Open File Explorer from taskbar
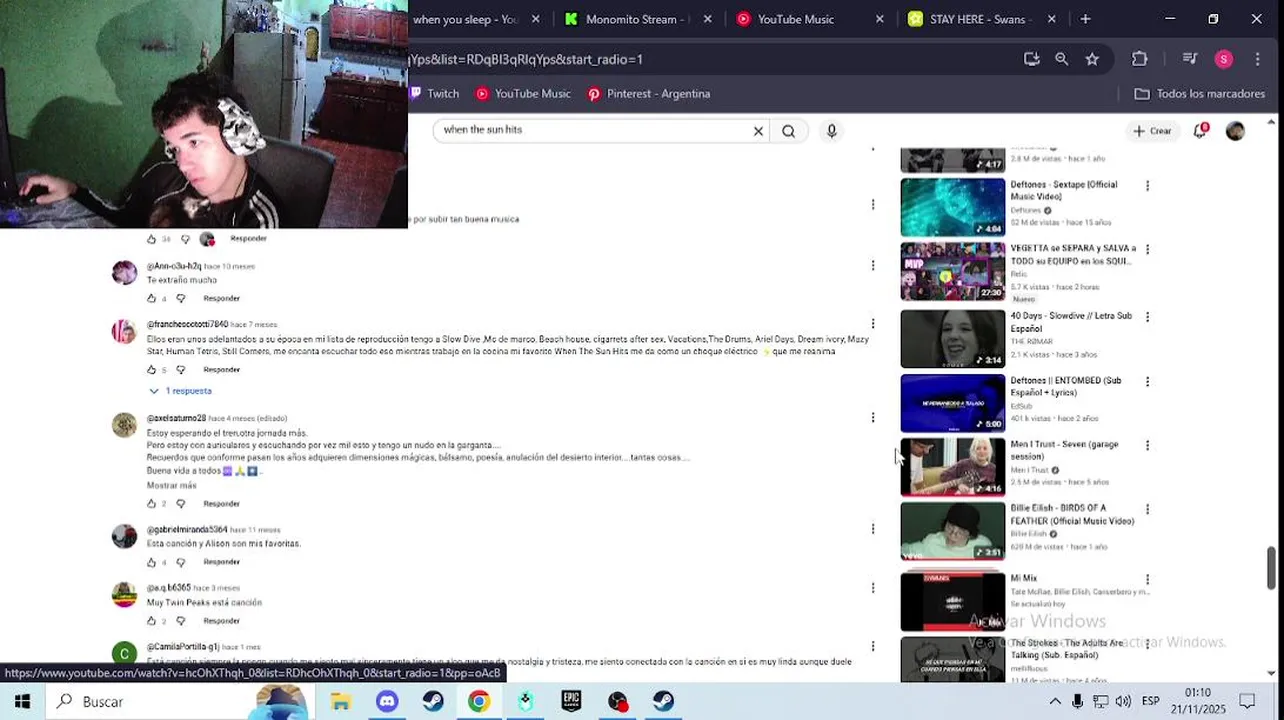This screenshot has height=720, width=1284. pyautogui.click(x=340, y=701)
